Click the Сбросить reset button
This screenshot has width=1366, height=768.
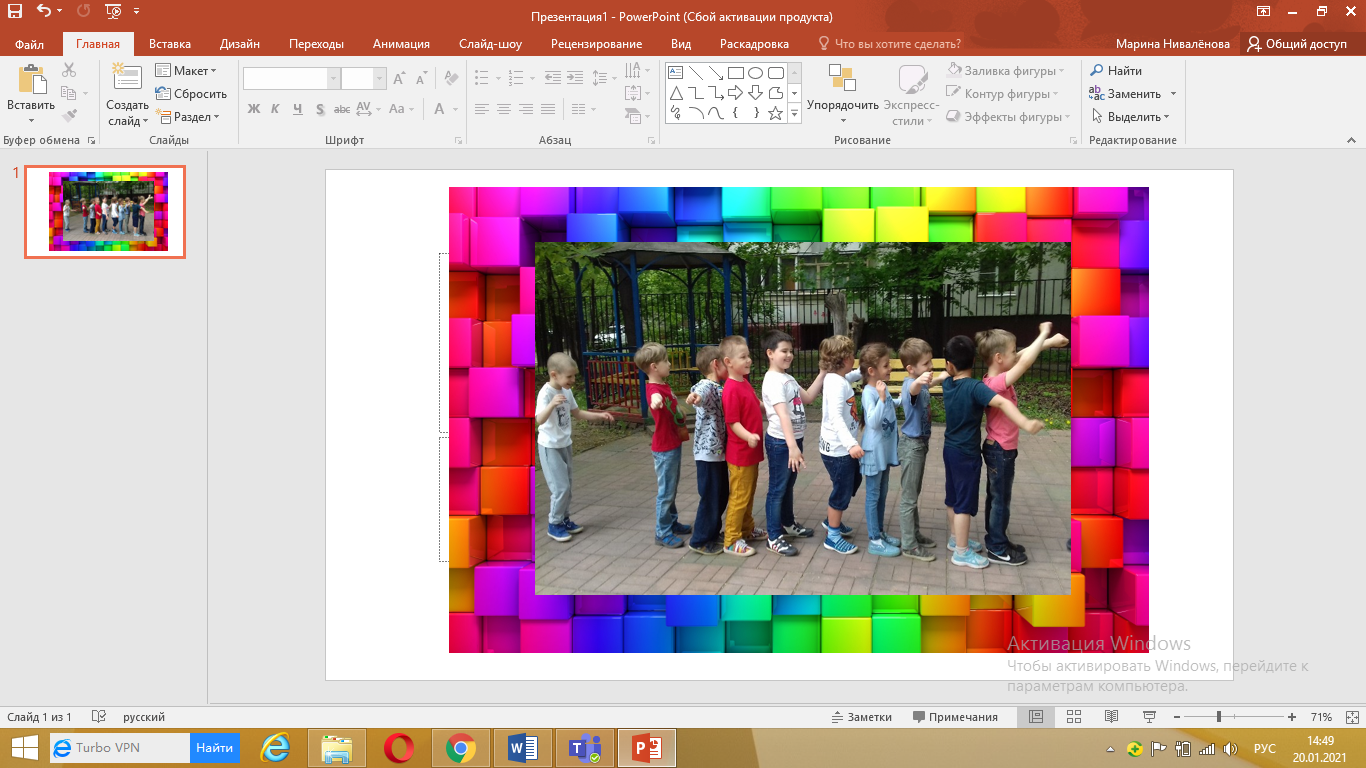coord(191,94)
